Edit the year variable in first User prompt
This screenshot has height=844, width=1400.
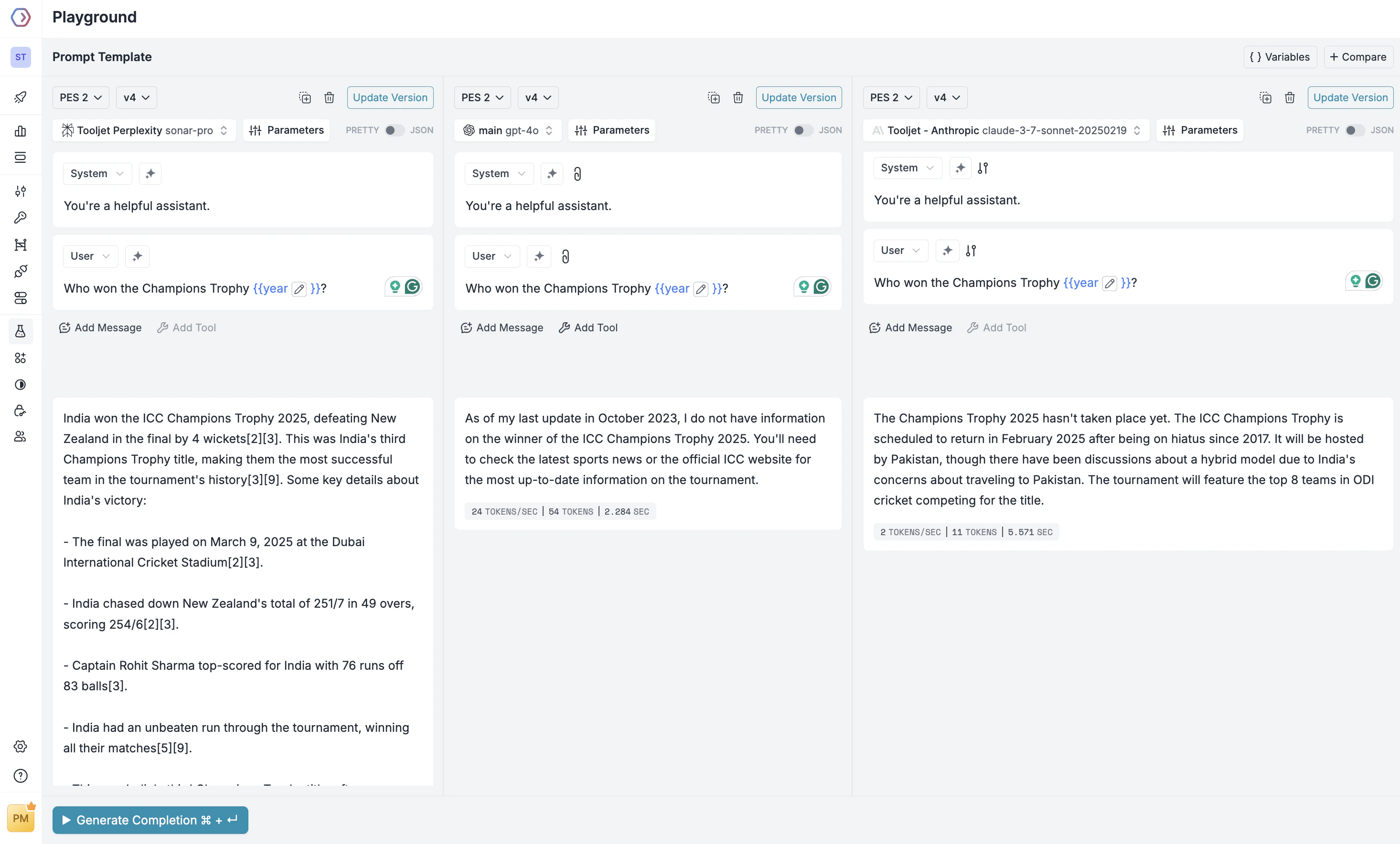pos(299,289)
